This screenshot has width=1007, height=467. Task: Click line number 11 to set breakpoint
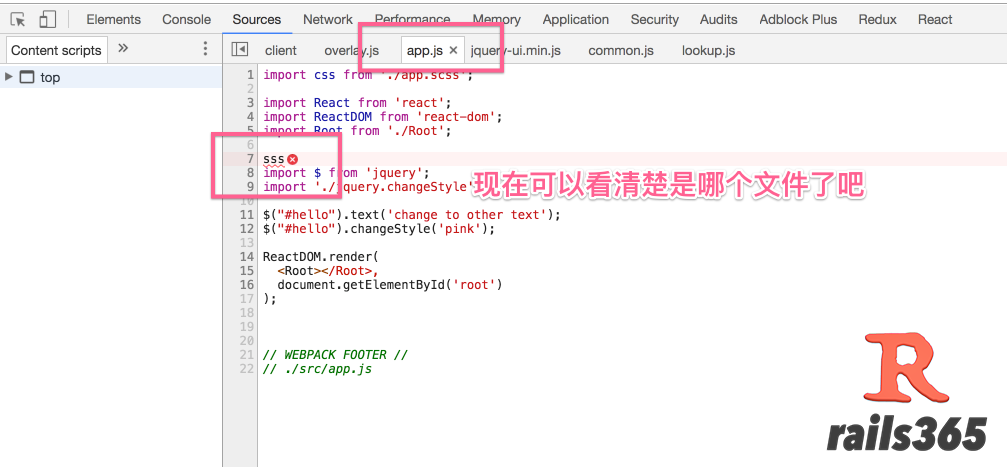[246, 215]
